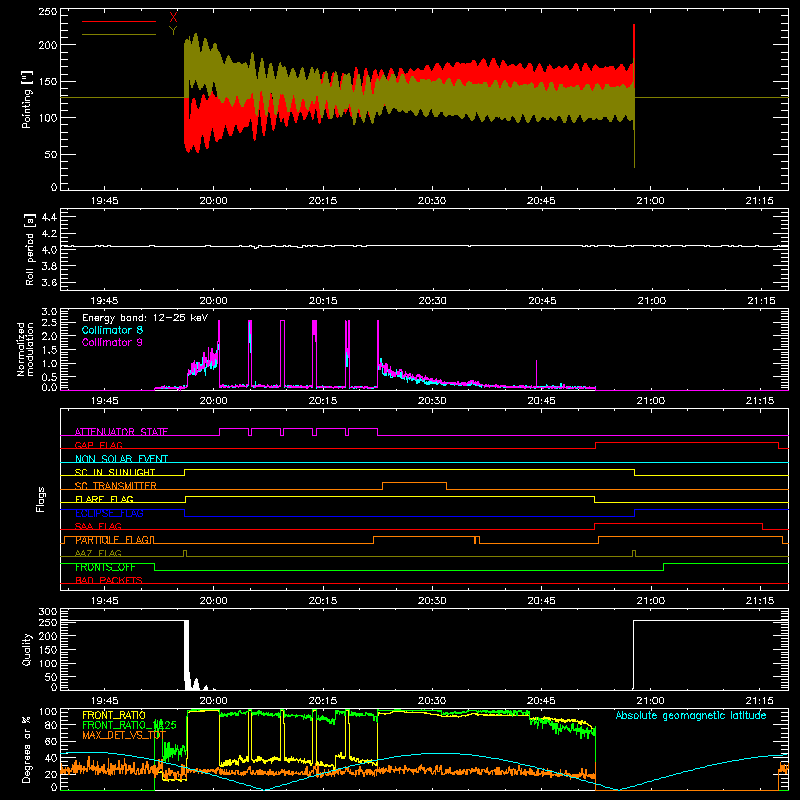The height and width of the screenshot is (800, 800).
Task: Click the 20:15 tick under Roll period plot
Action: [323, 301]
